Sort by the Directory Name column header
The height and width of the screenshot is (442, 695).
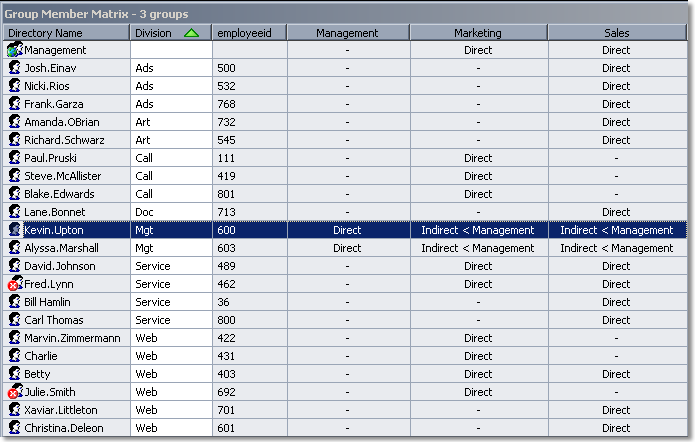65,33
